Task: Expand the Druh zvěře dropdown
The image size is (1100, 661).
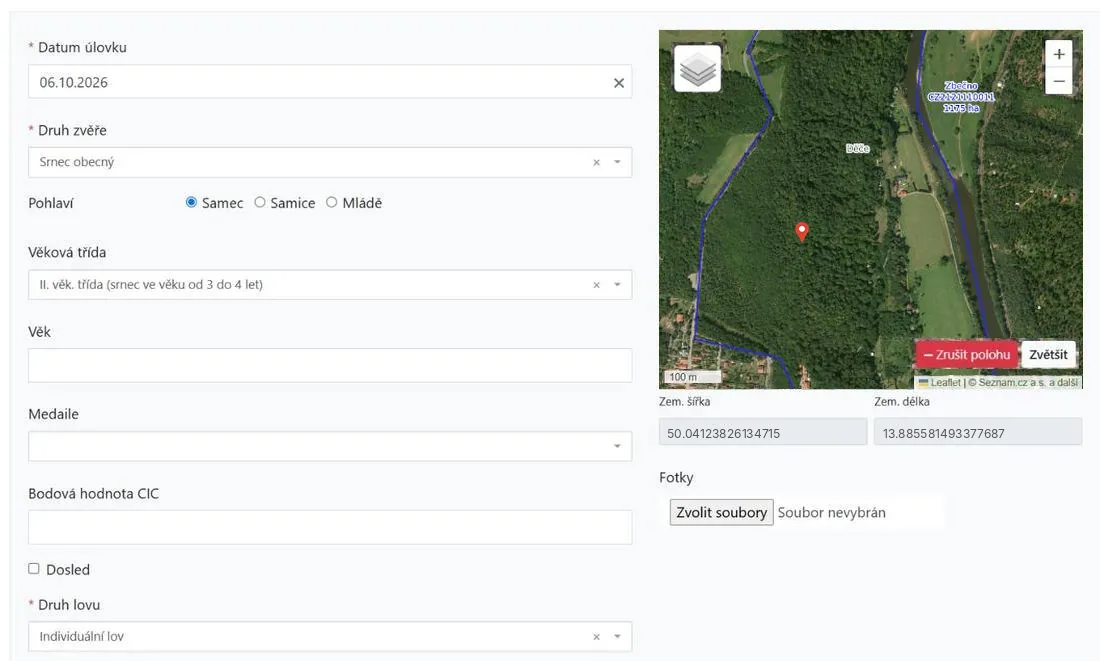Action: (x=617, y=162)
